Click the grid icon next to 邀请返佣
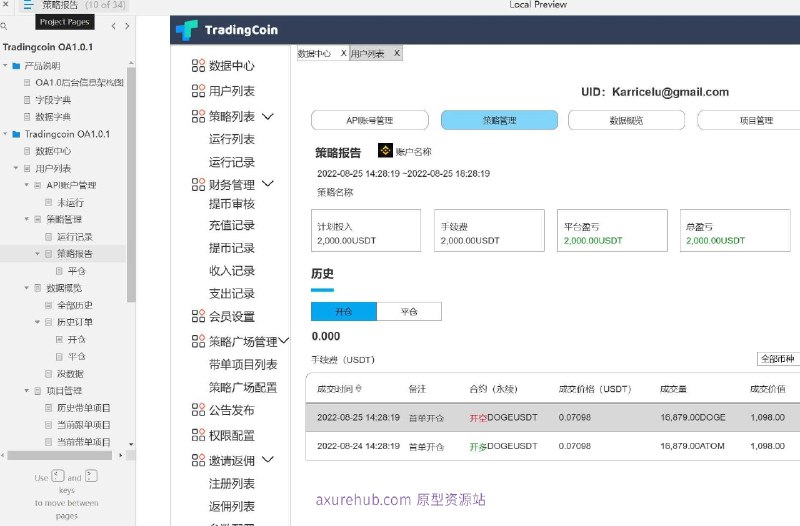Screen dimensions: 800x526 click(x=198, y=460)
